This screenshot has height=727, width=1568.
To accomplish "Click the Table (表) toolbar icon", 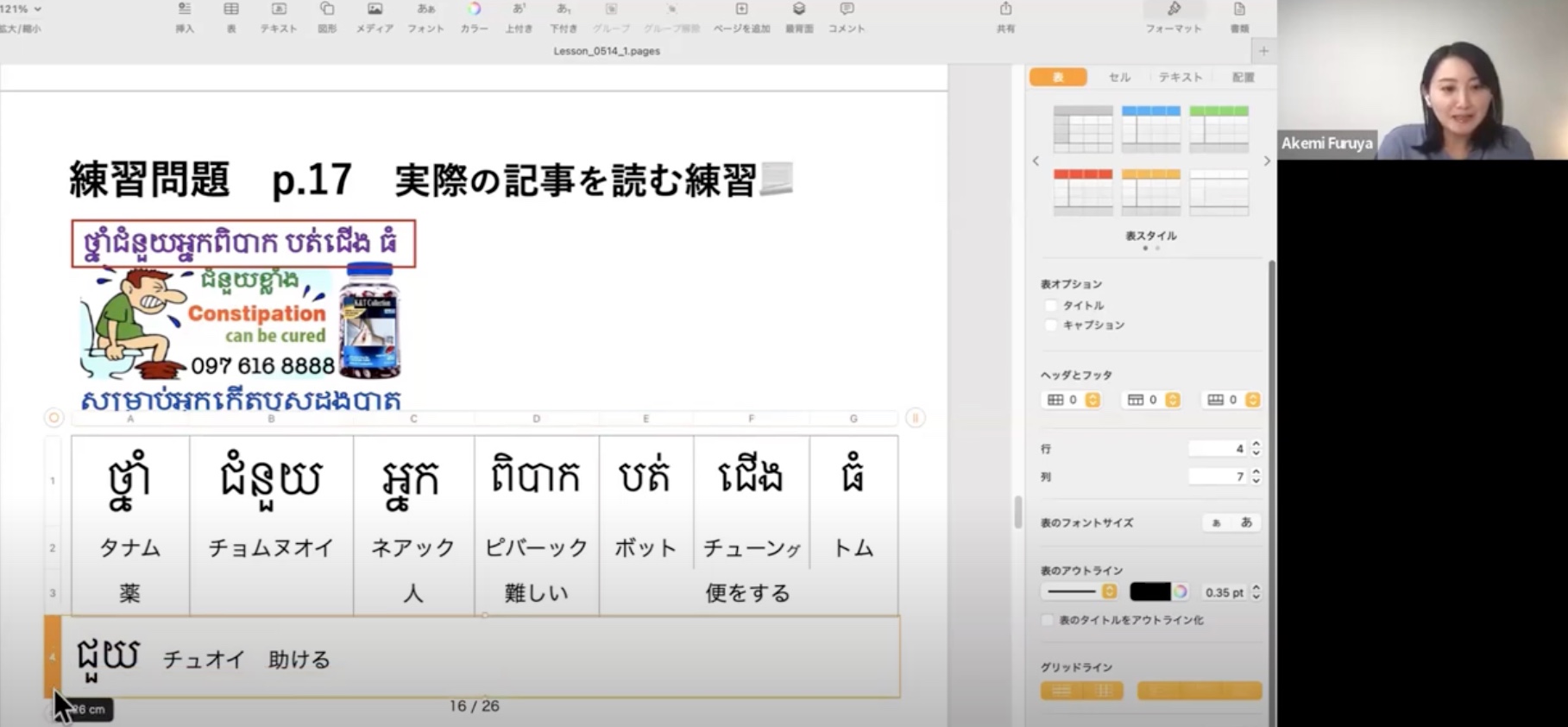I will click(x=231, y=10).
